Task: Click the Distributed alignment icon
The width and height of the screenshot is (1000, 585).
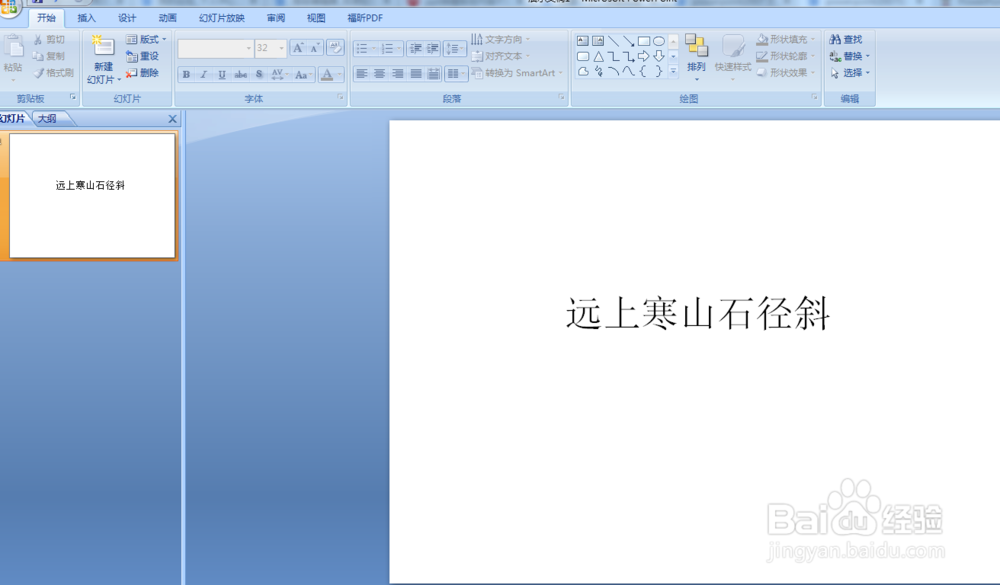Action: tap(434, 74)
